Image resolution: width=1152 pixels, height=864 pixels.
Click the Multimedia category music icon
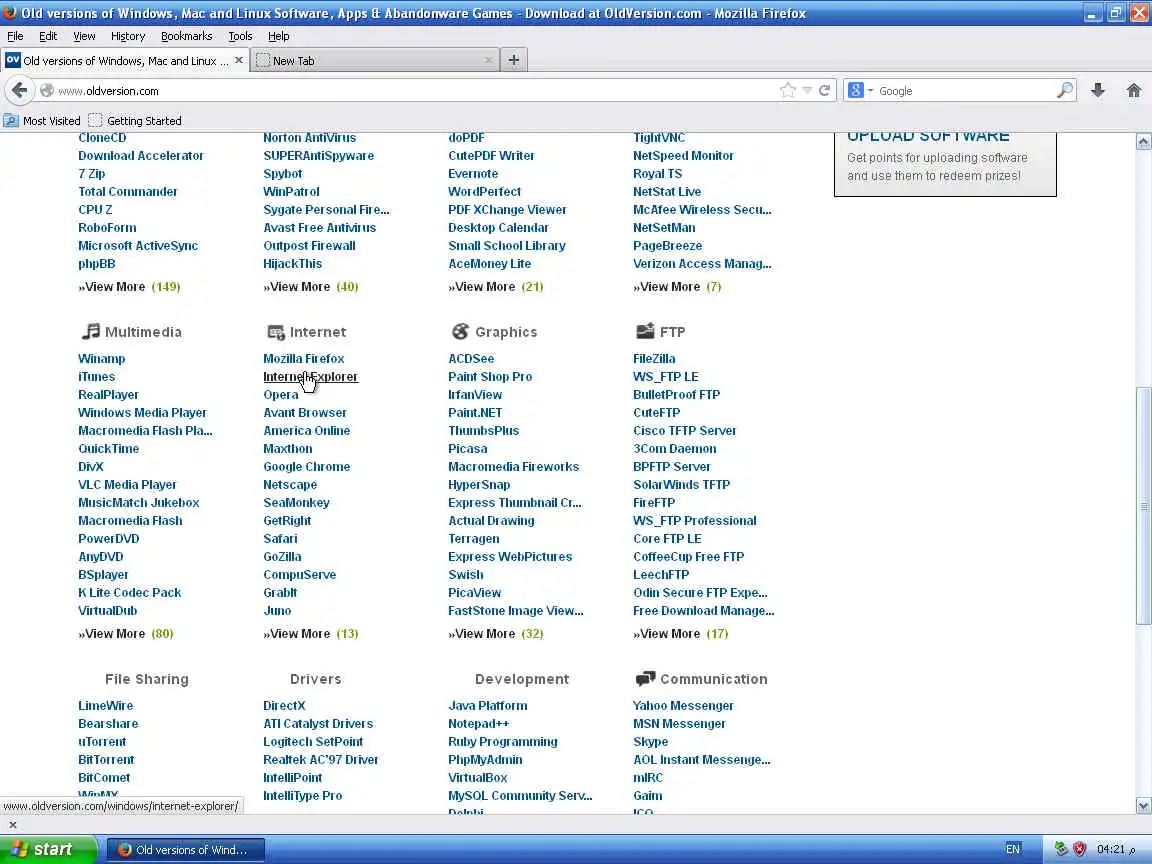point(90,331)
